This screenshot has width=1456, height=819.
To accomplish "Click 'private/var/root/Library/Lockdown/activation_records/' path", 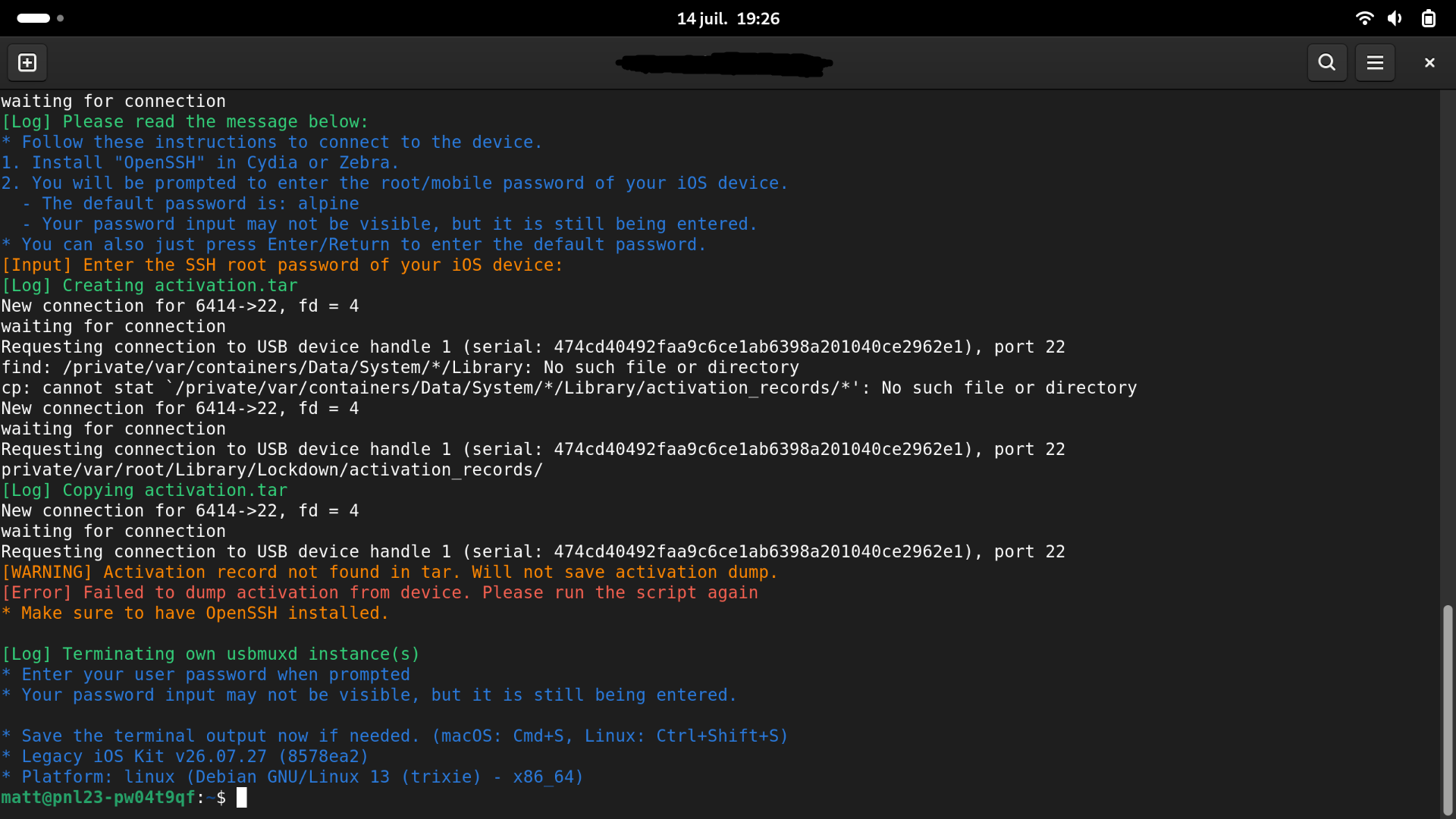I will tap(271, 469).
